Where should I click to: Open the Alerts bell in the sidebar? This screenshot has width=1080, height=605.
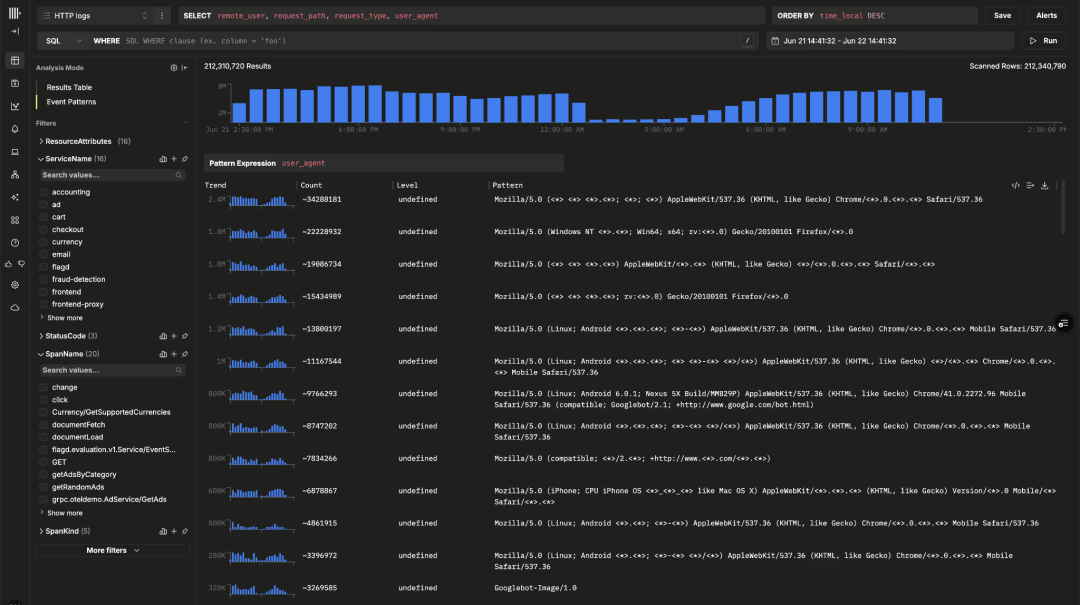tap(15, 129)
